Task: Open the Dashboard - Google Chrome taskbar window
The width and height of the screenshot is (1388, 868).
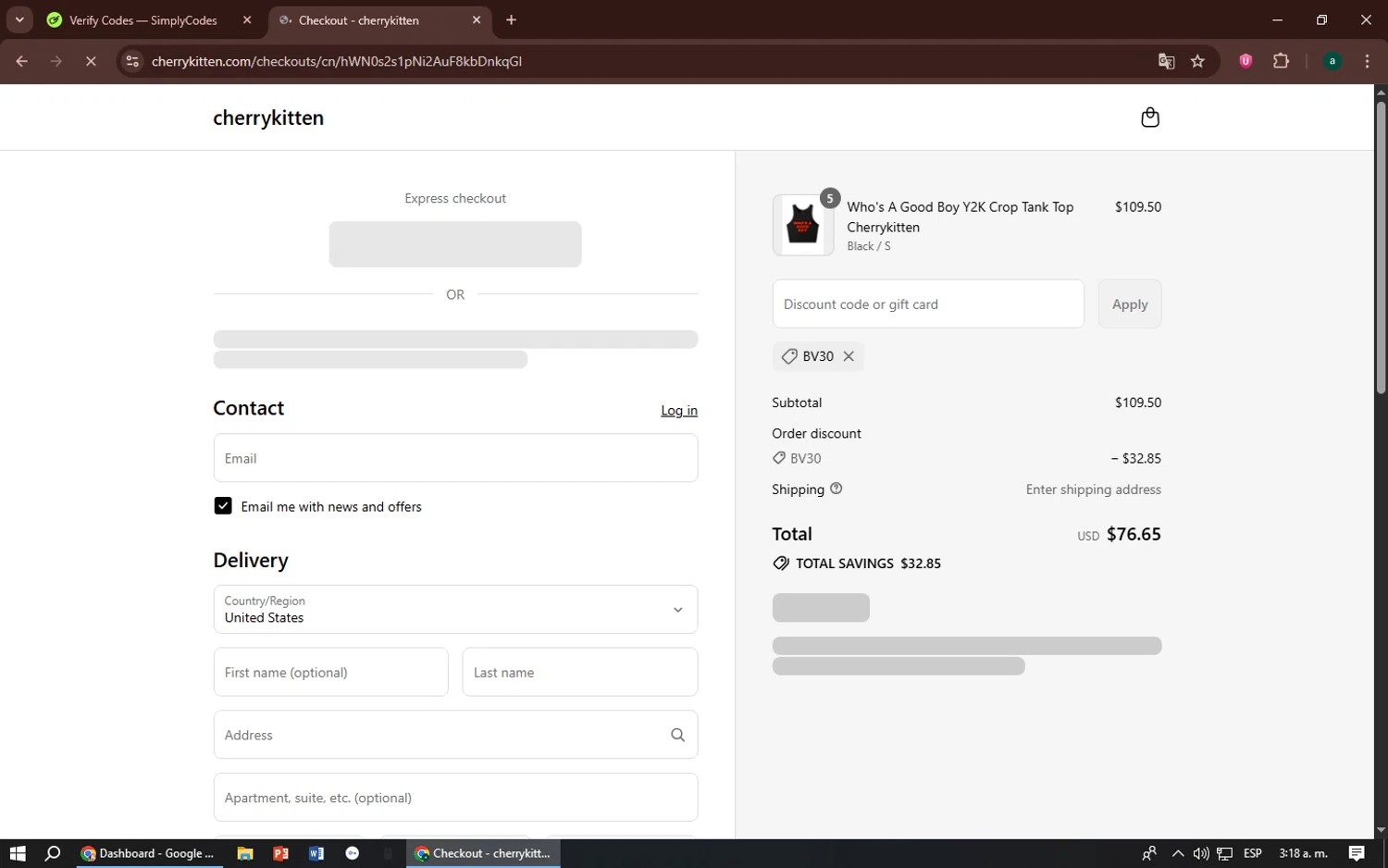Action: pos(148,853)
